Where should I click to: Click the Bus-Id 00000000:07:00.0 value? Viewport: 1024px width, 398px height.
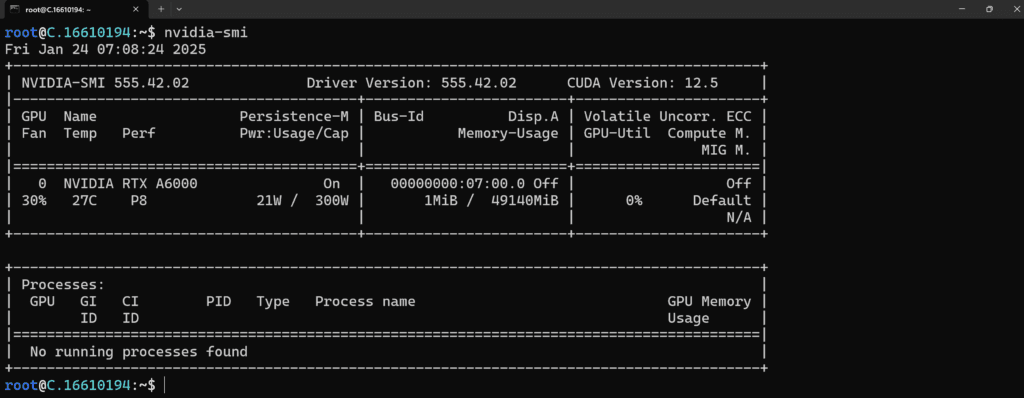[458, 184]
